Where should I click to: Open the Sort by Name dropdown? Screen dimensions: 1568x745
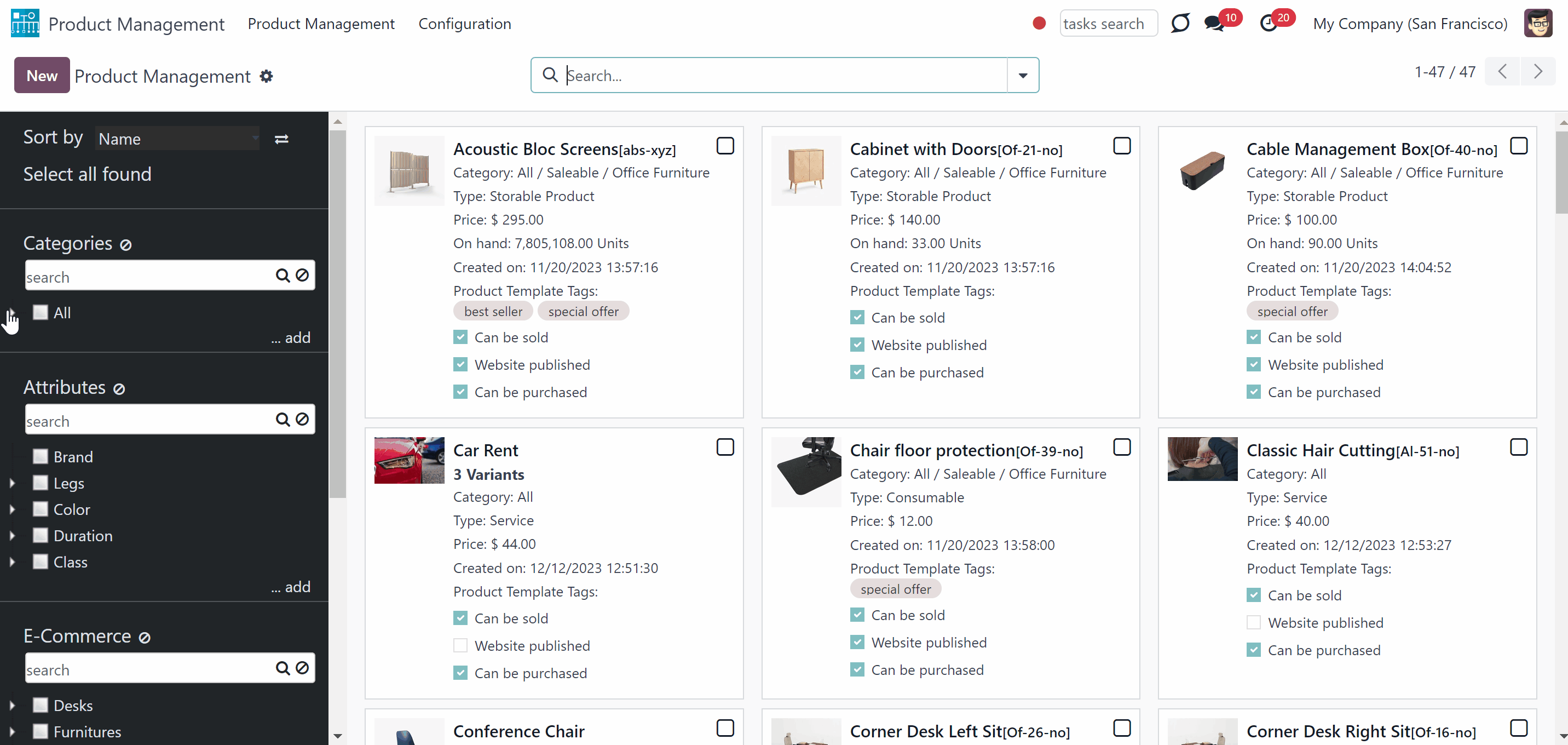pyautogui.click(x=178, y=139)
